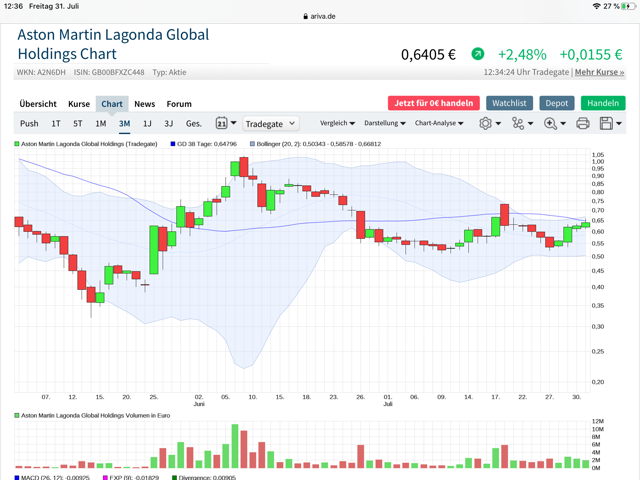Select the Push timeframe
The image size is (640, 480).
coord(29,123)
